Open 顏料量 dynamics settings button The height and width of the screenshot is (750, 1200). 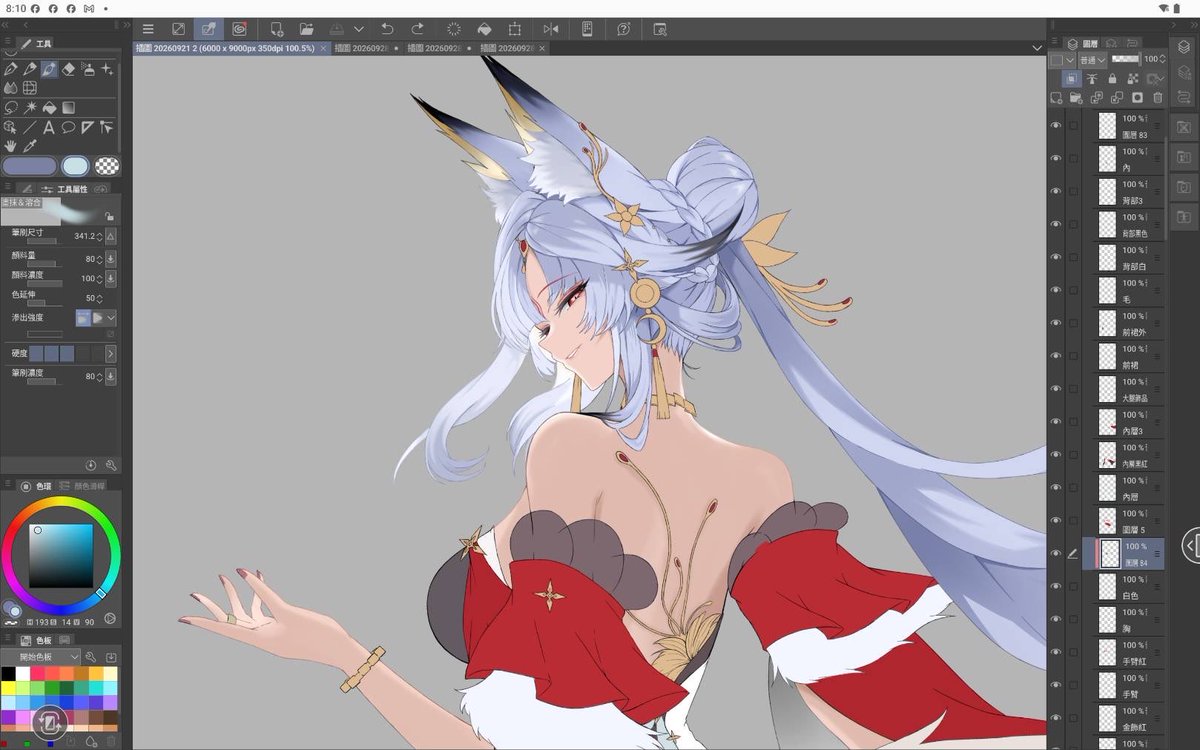[111, 258]
